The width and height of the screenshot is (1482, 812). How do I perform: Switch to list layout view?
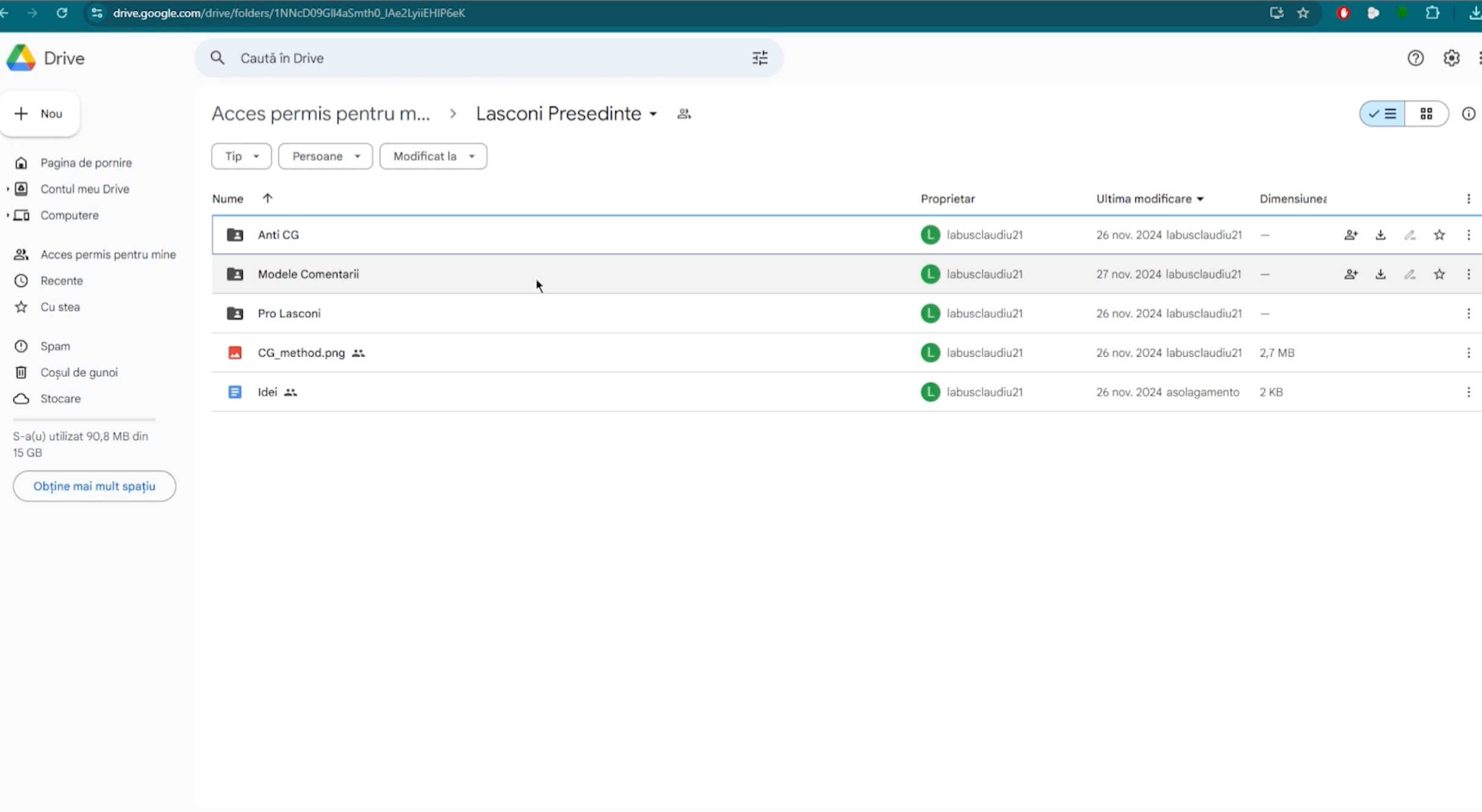pos(1382,114)
